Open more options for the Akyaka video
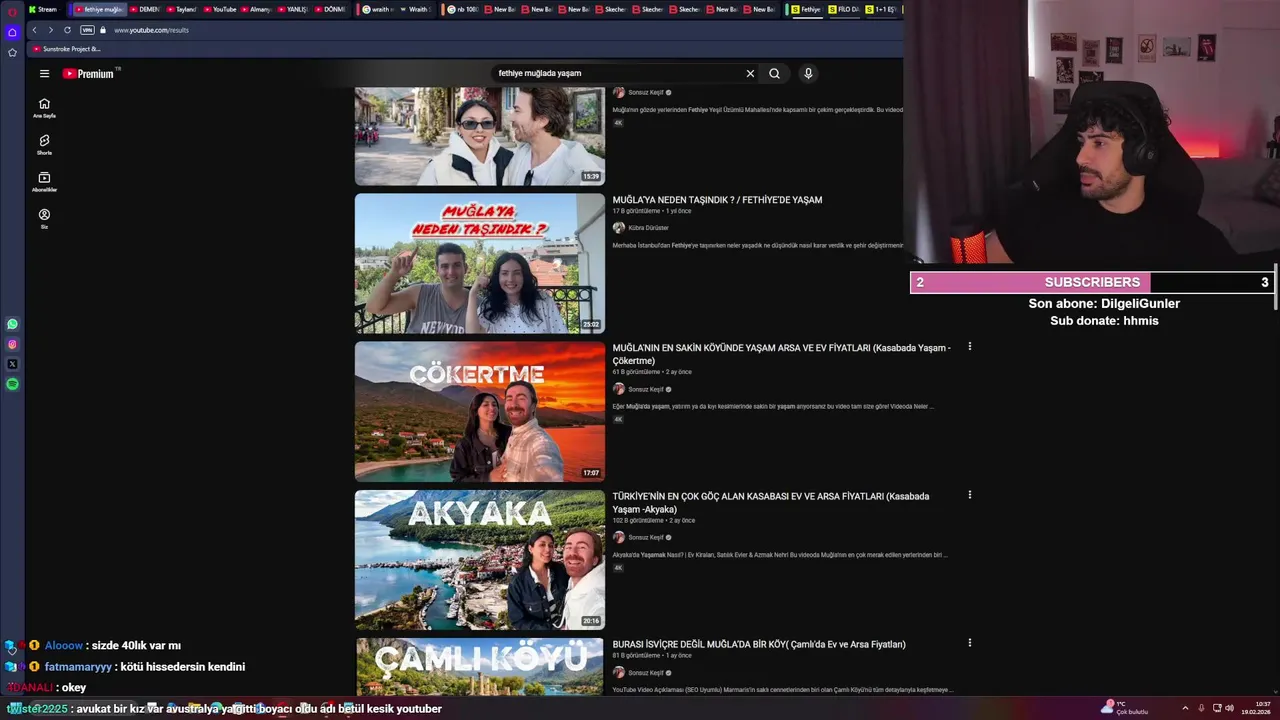The height and width of the screenshot is (720, 1280). pyautogui.click(x=969, y=495)
